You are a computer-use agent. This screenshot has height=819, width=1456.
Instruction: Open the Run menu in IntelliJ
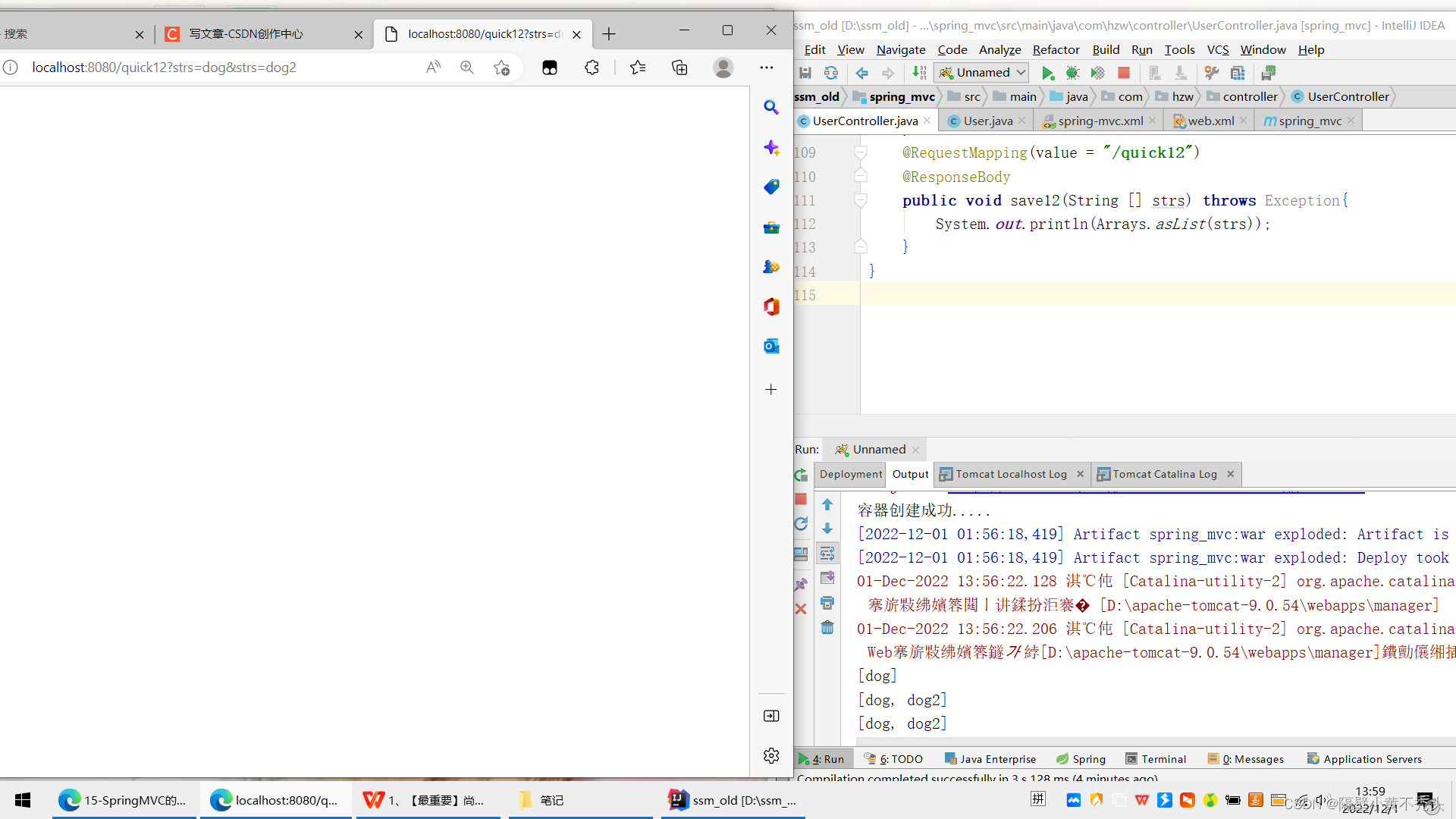point(1142,49)
